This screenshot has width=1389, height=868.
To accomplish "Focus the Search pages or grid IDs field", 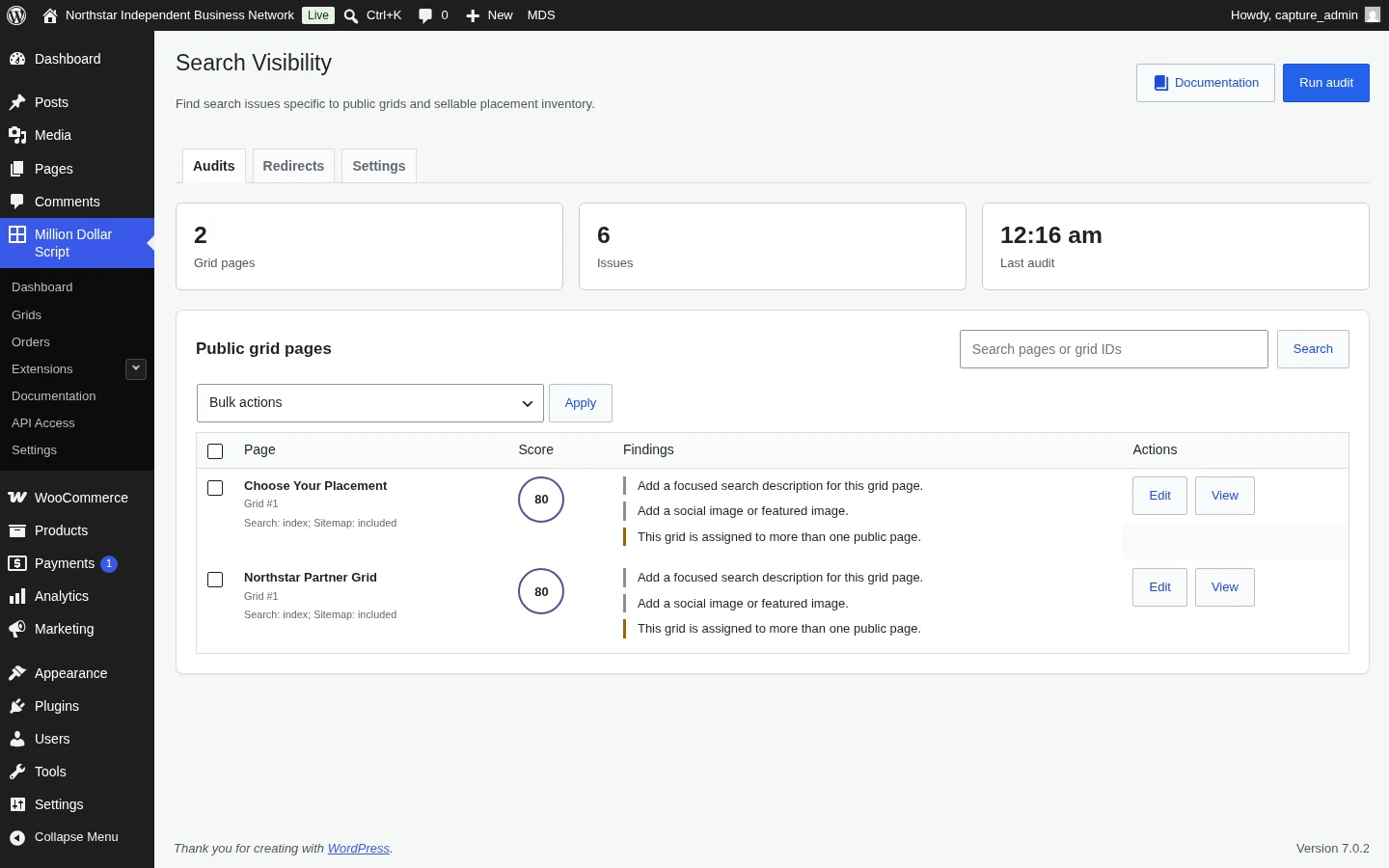I will [x=1114, y=349].
